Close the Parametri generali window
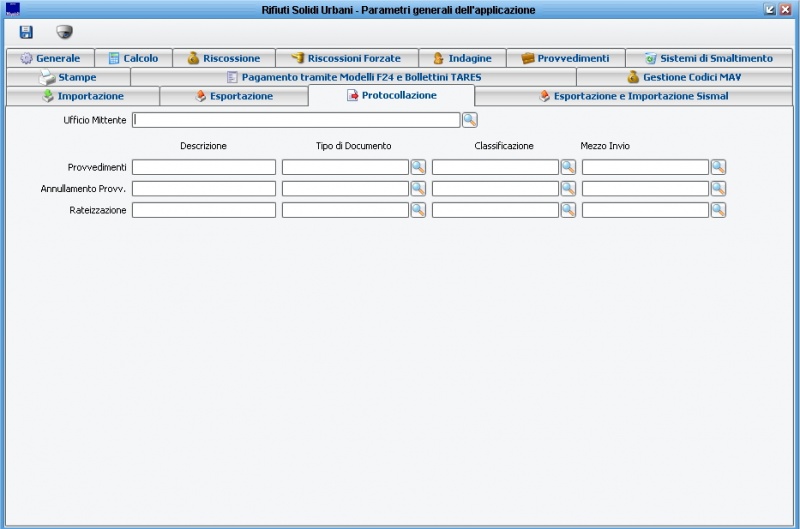The image size is (800, 529). click(785, 9)
